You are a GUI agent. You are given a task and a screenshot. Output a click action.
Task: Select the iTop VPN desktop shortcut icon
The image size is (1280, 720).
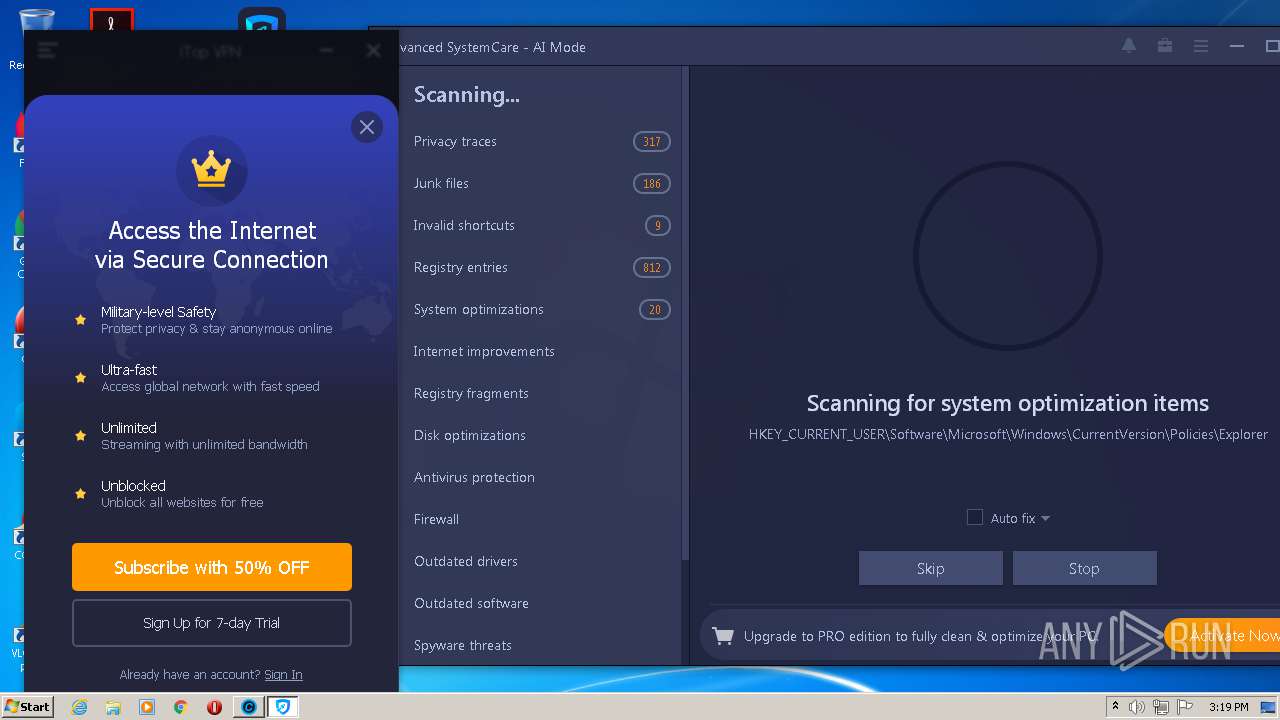[x=262, y=20]
